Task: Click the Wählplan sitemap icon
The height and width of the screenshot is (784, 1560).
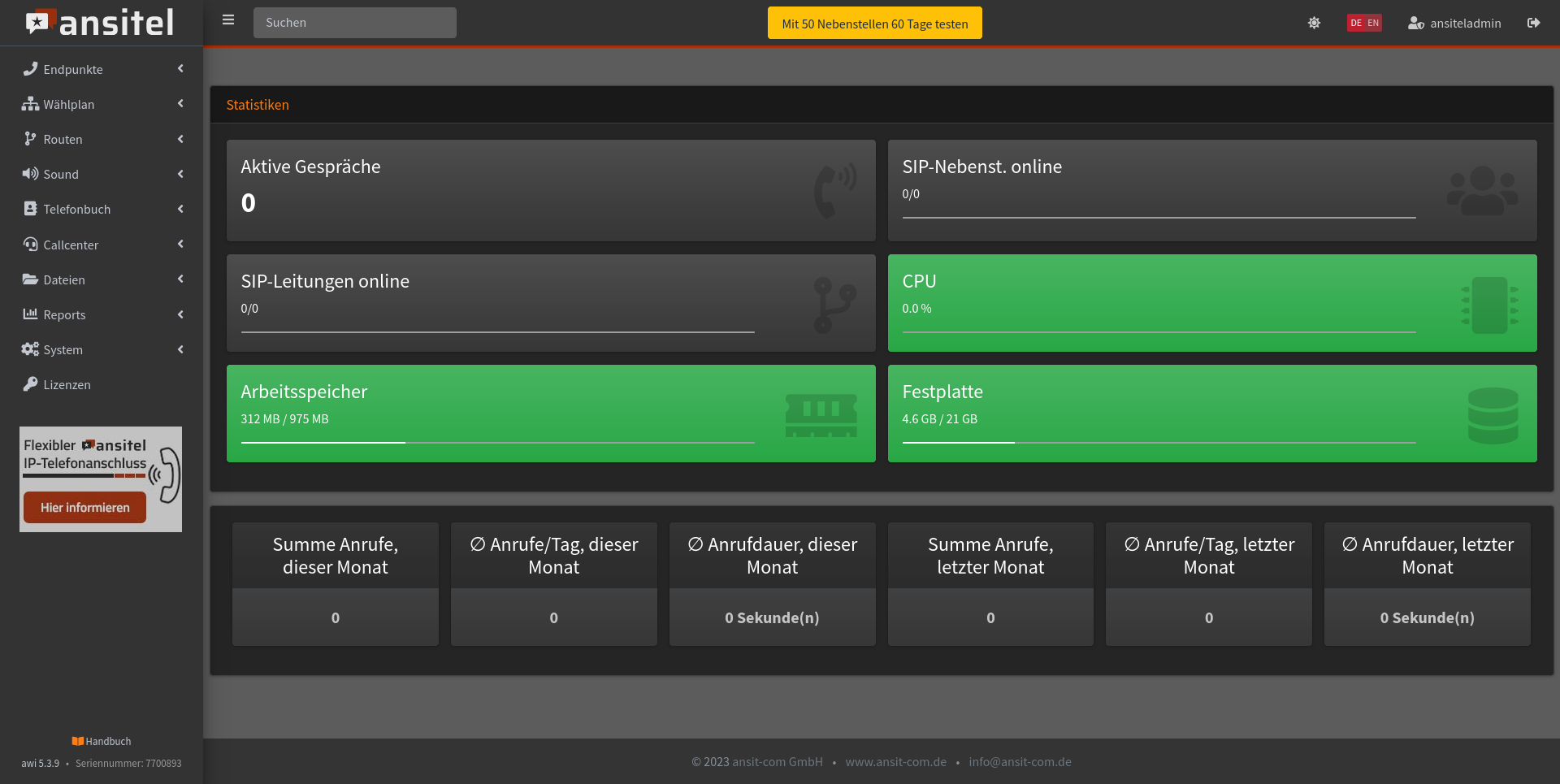Action: tap(30, 104)
